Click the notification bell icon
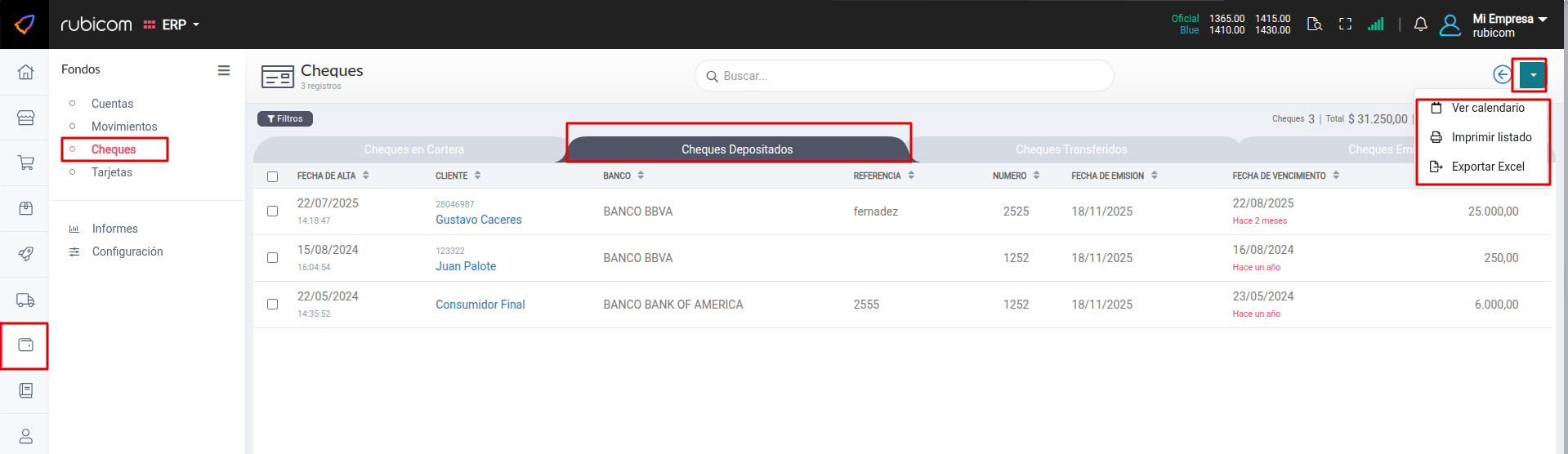 tap(1420, 24)
